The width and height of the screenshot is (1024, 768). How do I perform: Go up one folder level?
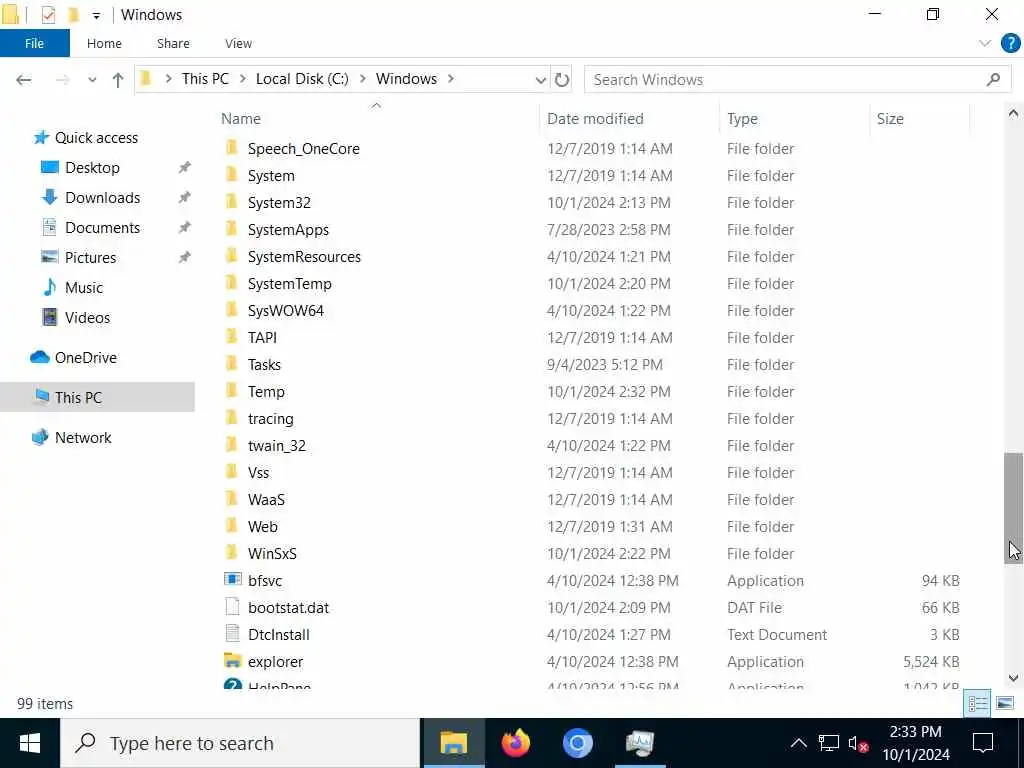pos(118,80)
